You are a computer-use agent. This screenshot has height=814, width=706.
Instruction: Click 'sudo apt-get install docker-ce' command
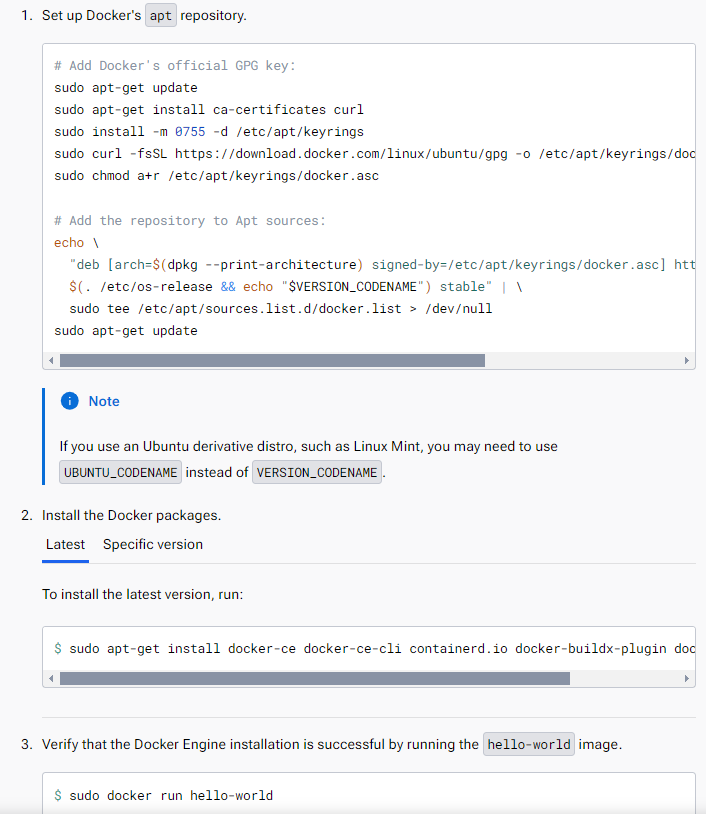tap(382, 649)
